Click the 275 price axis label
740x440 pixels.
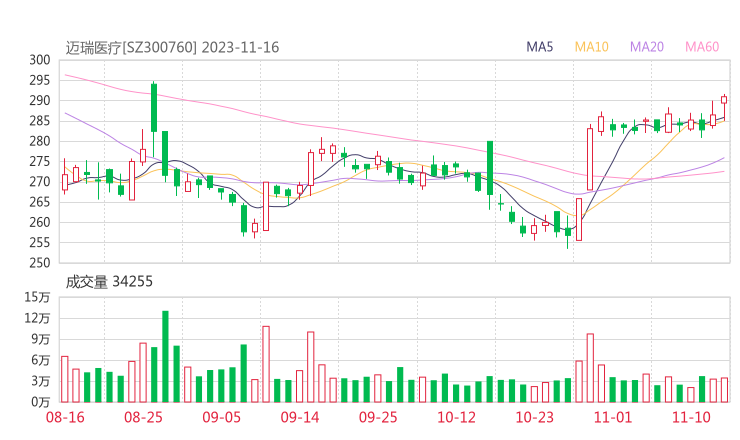(40, 161)
